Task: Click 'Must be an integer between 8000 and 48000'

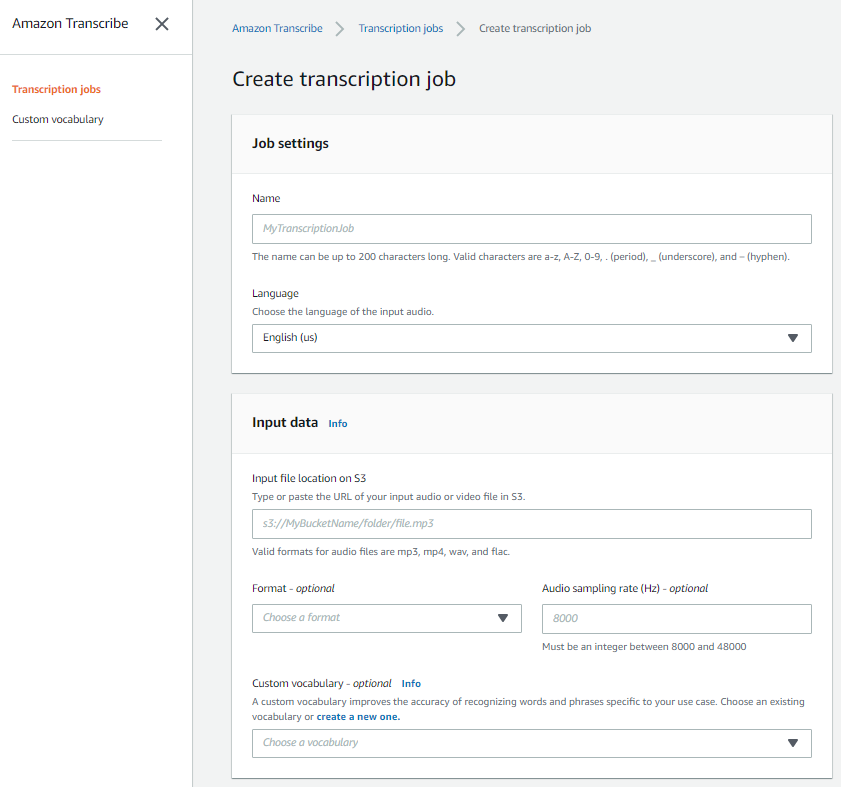Action: click(644, 646)
